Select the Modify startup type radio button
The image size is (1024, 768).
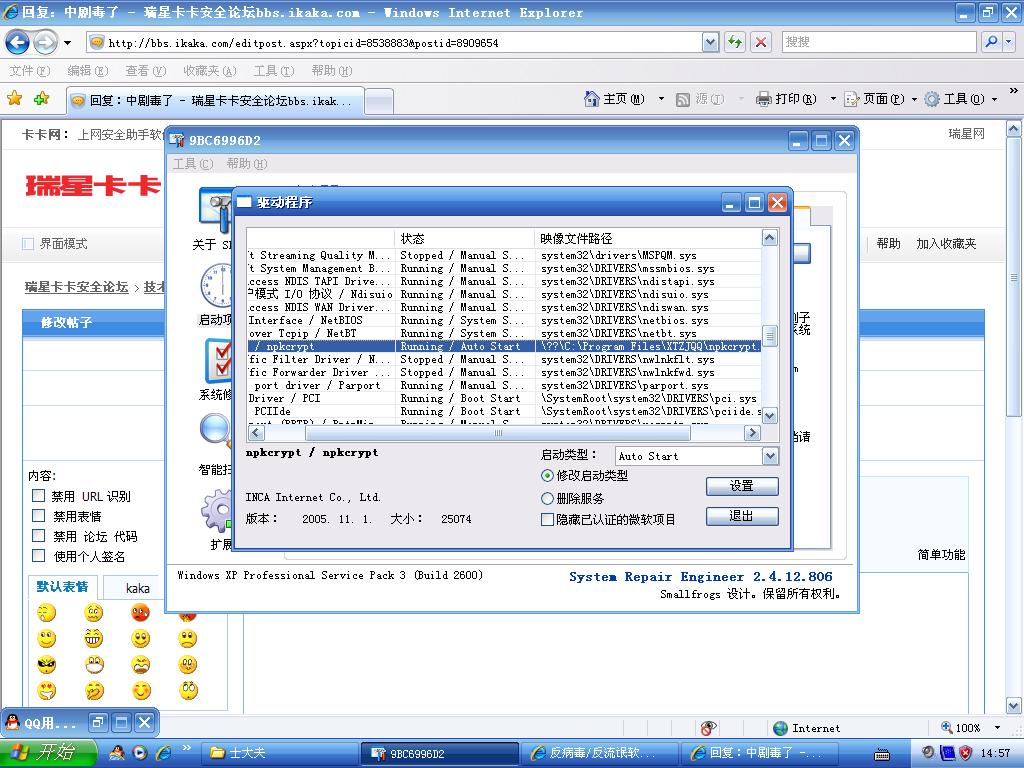click(x=547, y=475)
